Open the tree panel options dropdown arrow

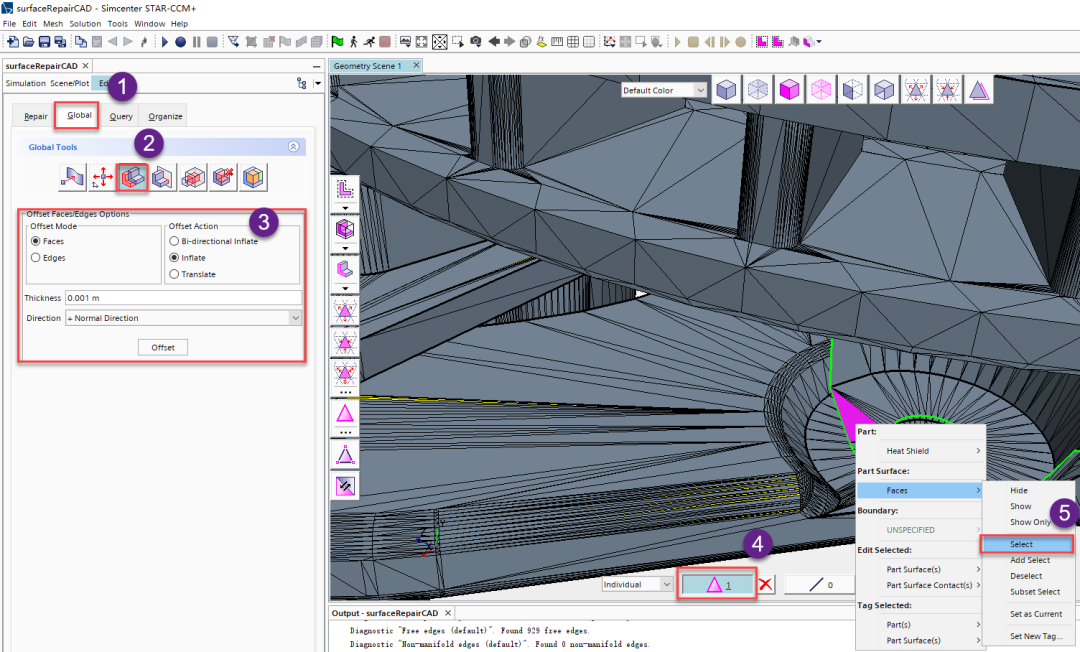pyautogui.click(x=318, y=83)
